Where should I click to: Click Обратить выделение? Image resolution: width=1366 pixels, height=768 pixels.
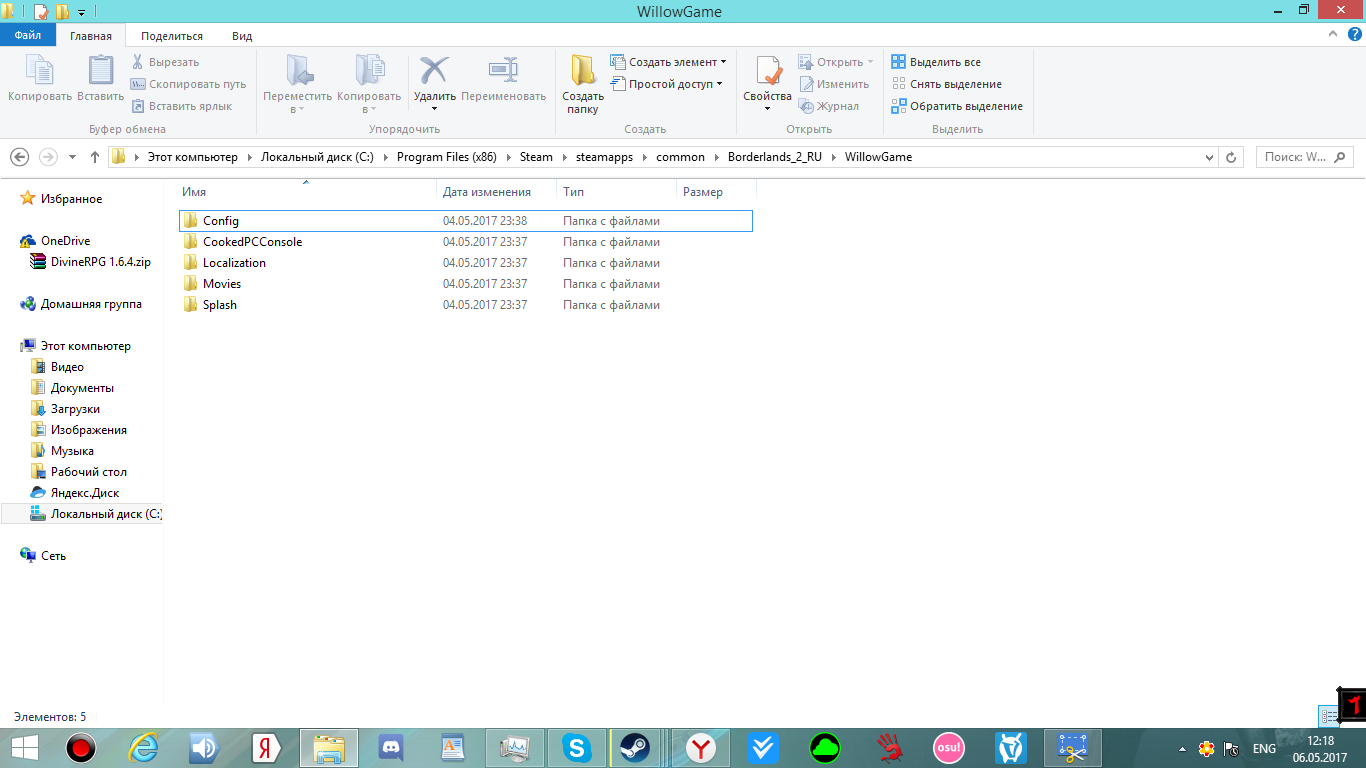click(957, 106)
